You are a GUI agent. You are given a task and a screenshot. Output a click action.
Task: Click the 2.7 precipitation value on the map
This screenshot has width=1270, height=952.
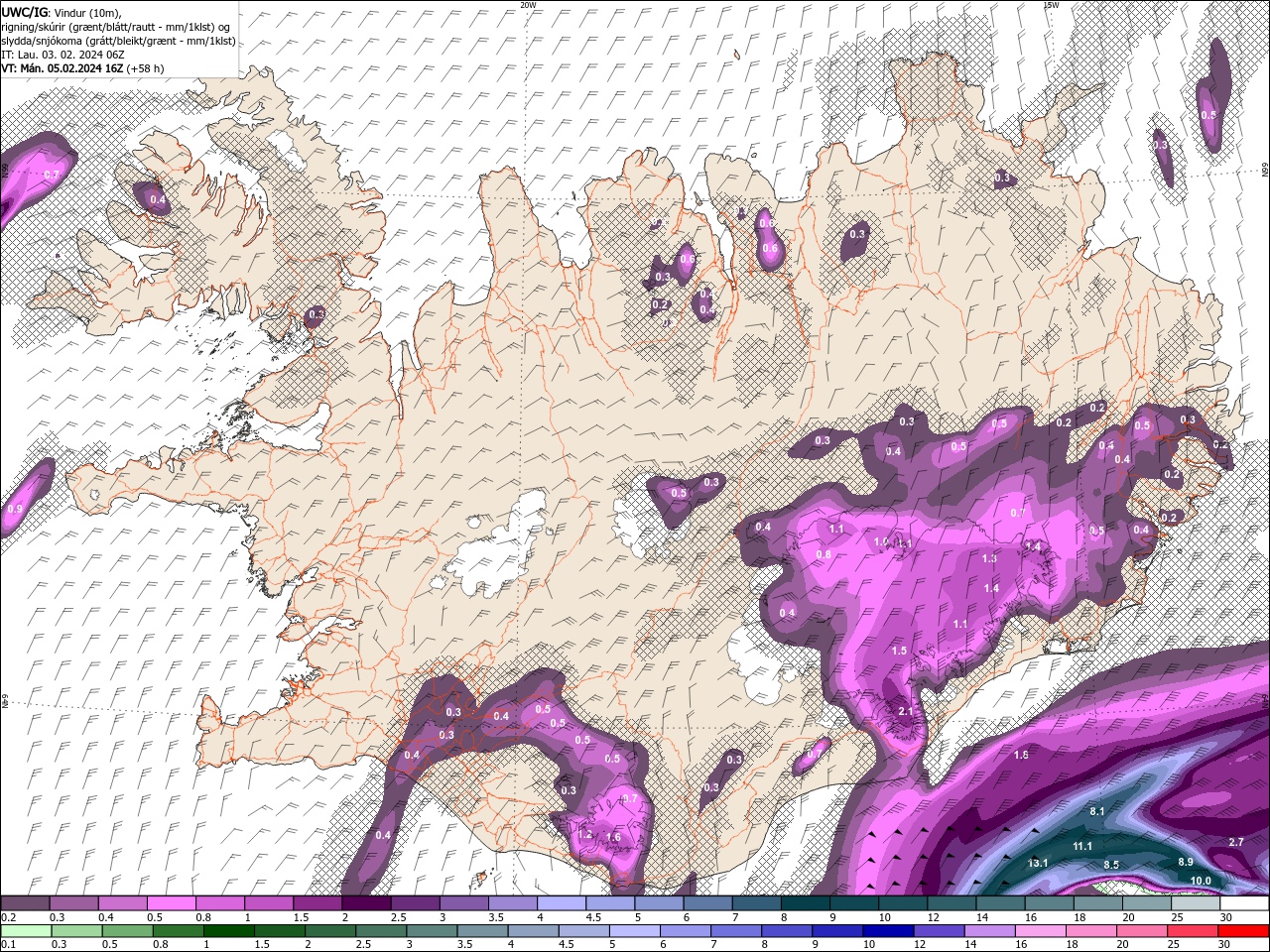[x=1236, y=842]
